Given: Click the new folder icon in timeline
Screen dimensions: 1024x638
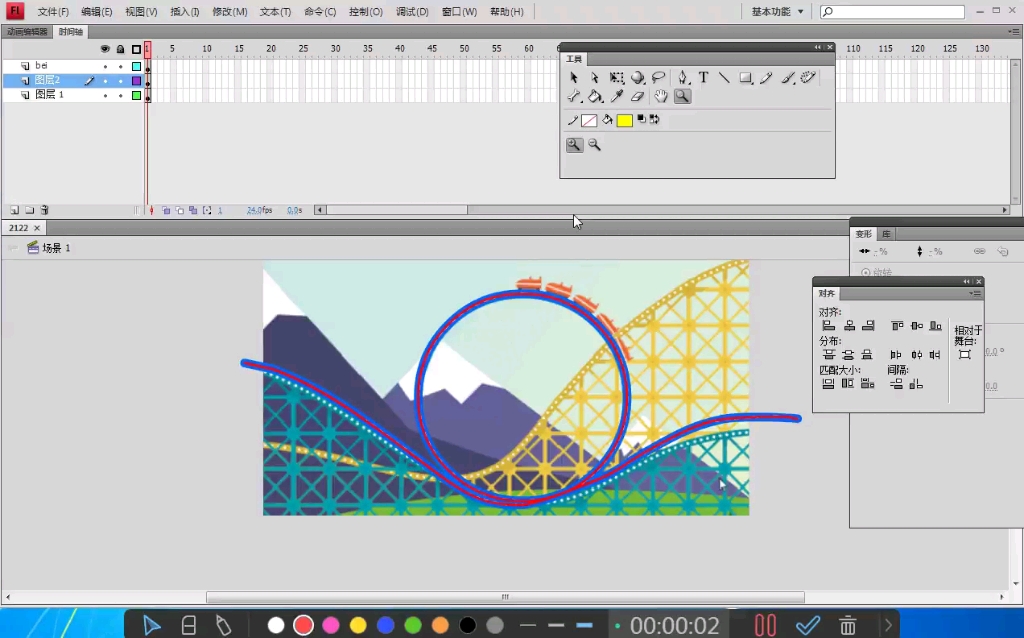Looking at the screenshot, I should 29,210.
